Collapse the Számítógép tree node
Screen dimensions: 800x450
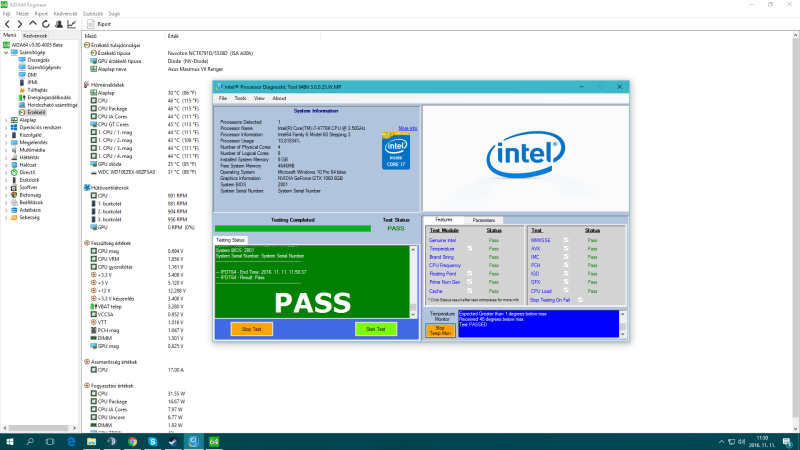point(6,53)
